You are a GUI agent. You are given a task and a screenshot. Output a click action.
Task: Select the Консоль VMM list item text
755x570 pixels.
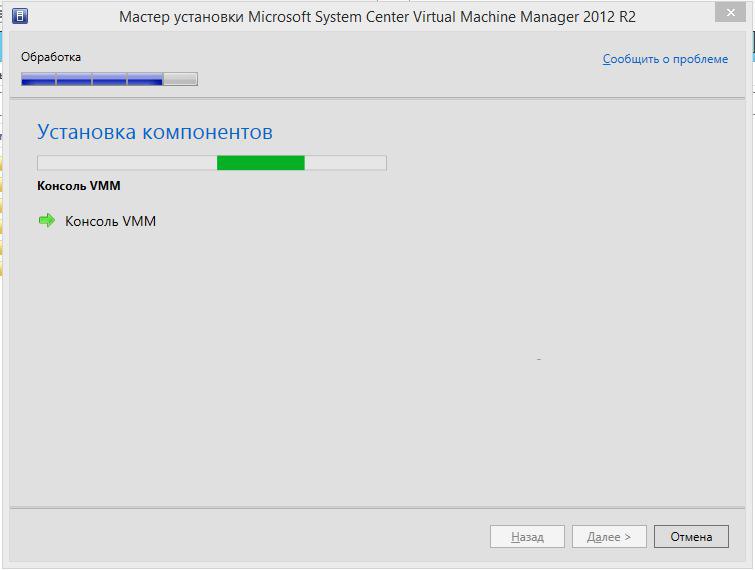(x=111, y=221)
